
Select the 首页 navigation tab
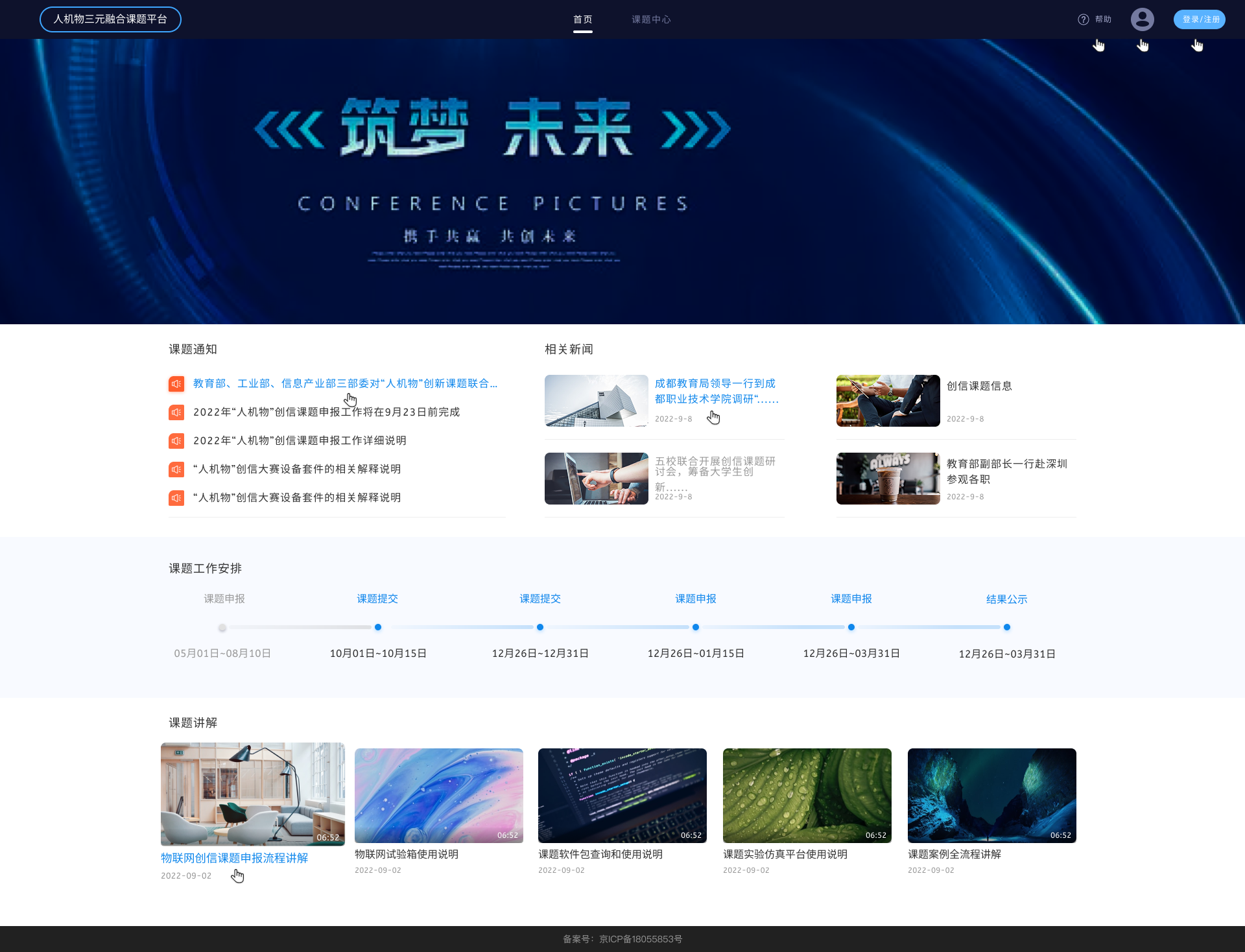tap(582, 19)
